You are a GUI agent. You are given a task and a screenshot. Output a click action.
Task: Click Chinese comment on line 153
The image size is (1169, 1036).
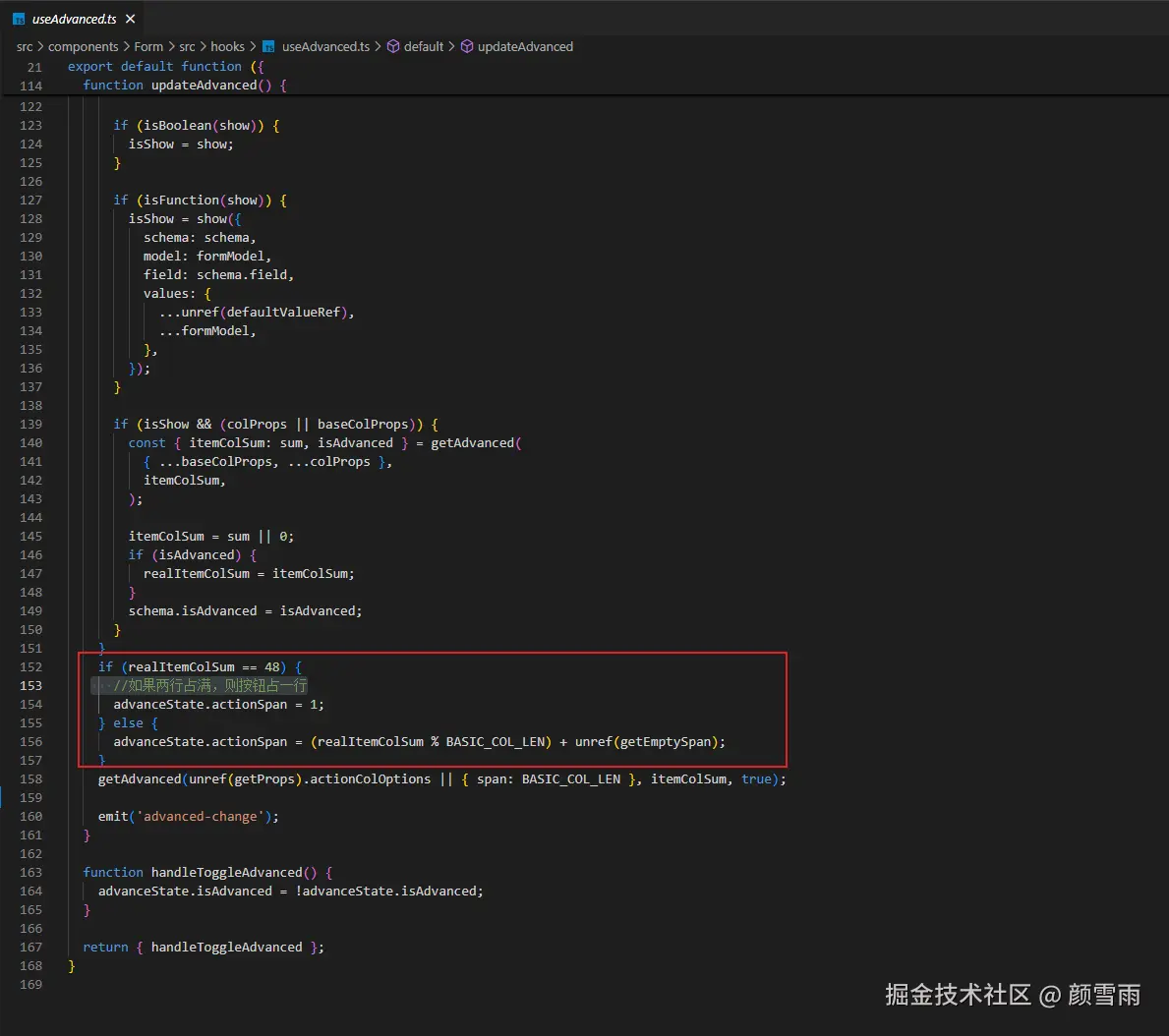210,686
